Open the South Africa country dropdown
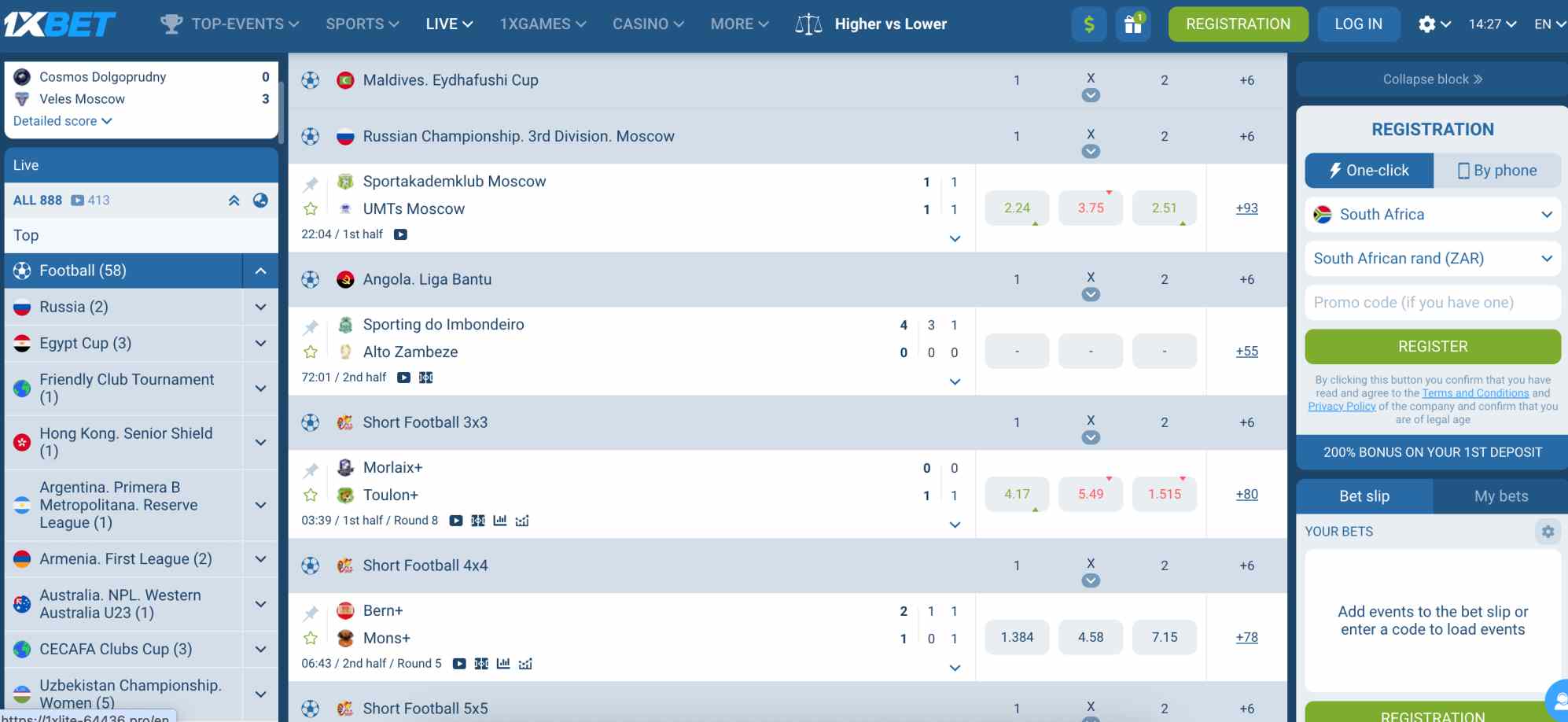Viewport: 1568px width, 722px height. 1432,215
